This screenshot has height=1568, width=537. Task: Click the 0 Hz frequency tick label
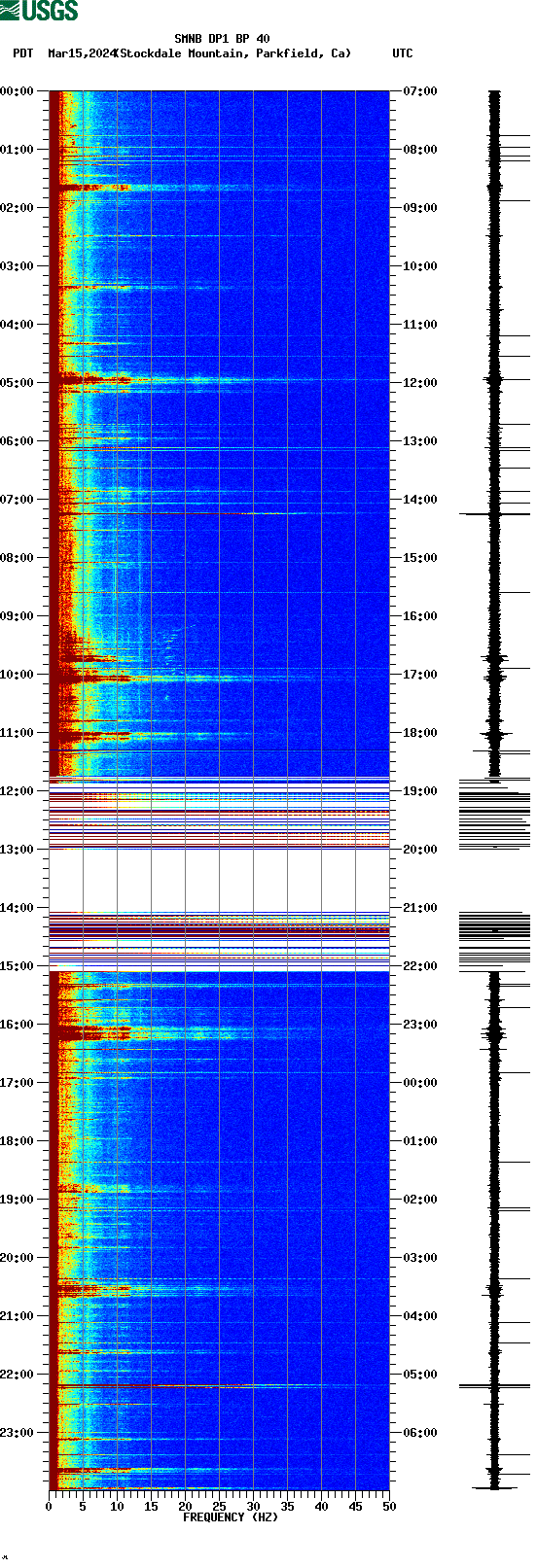click(49, 1507)
